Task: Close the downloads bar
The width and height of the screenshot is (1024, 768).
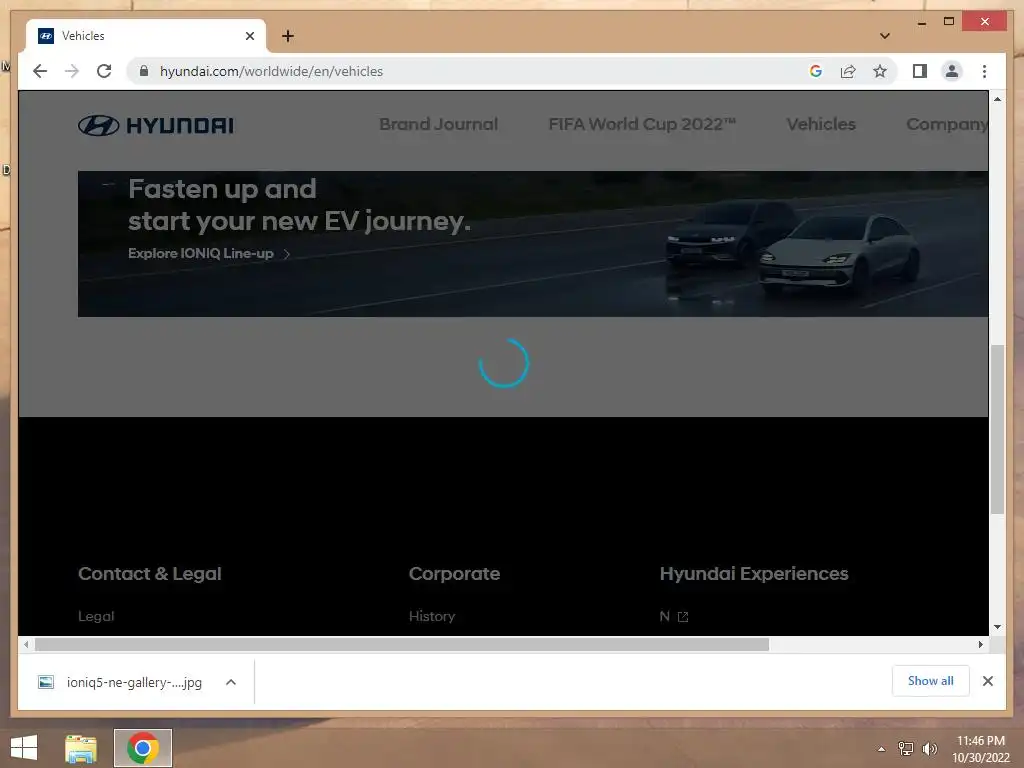Action: coord(988,681)
